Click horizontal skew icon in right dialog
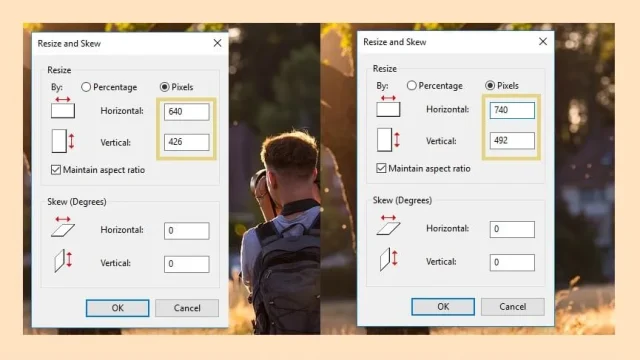640x360 pixels. [x=388, y=225]
